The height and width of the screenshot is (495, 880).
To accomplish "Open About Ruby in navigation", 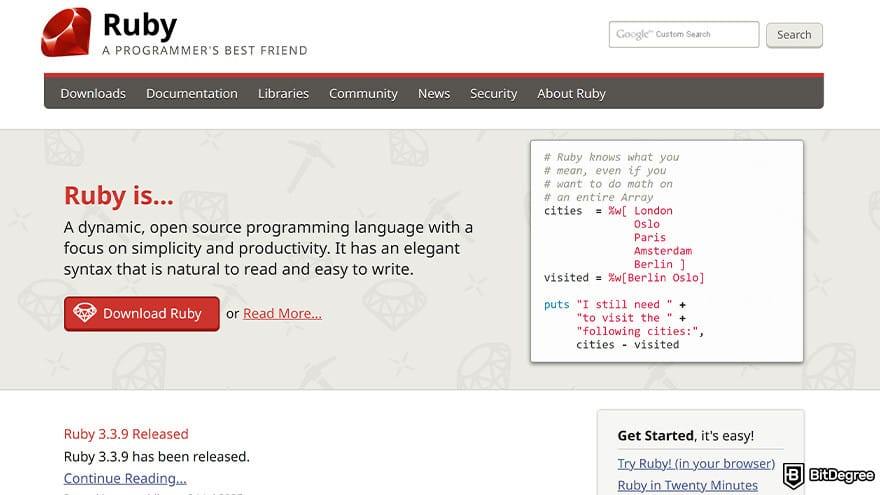I will [571, 94].
